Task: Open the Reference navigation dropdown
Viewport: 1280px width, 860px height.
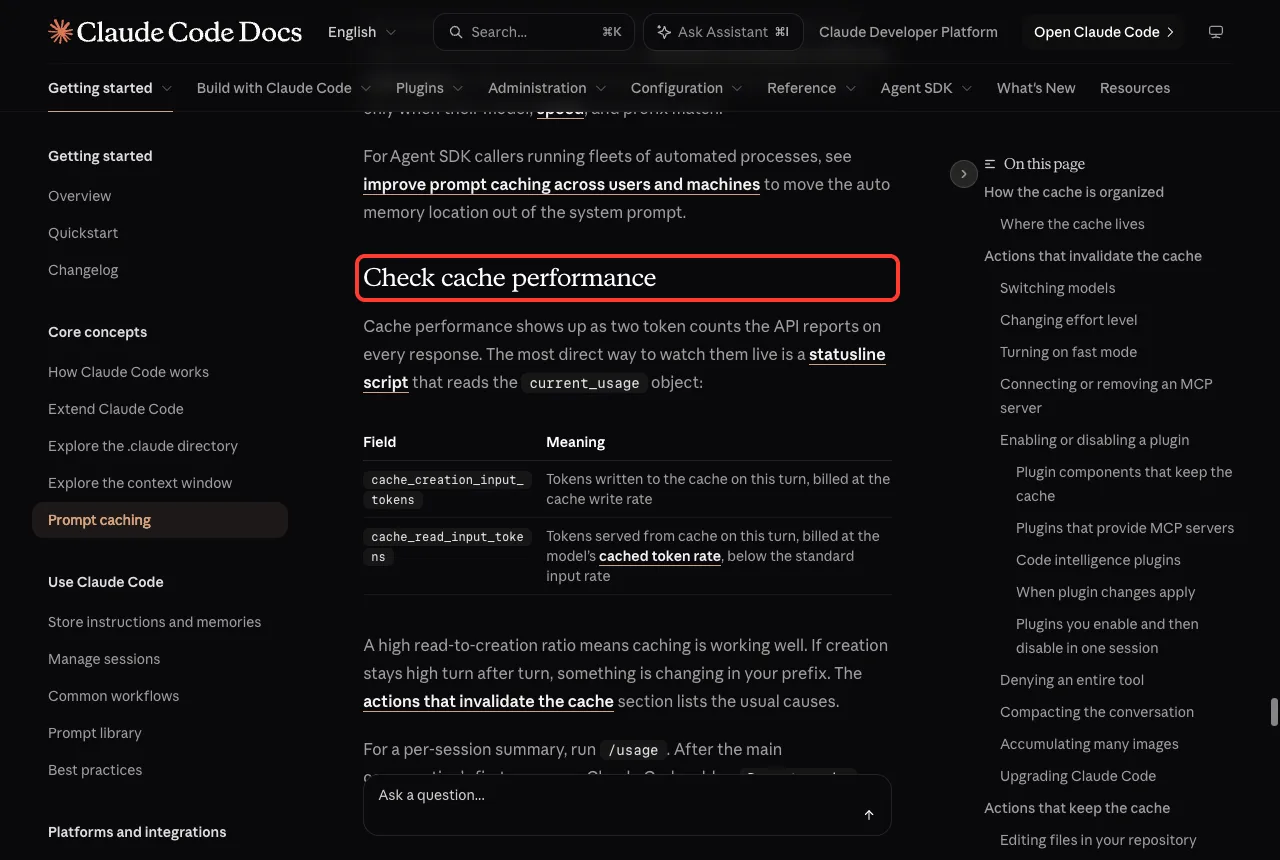Action: click(x=812, y=88)
